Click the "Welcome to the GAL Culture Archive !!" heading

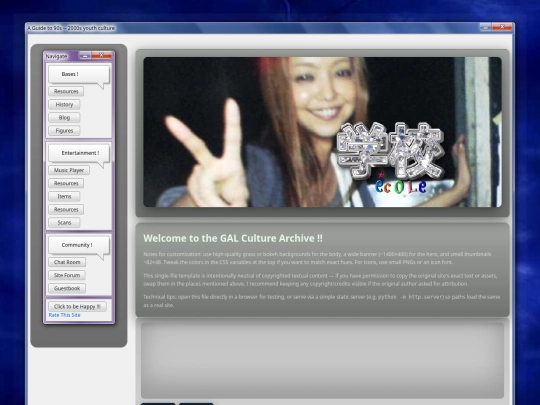point(233,238)
